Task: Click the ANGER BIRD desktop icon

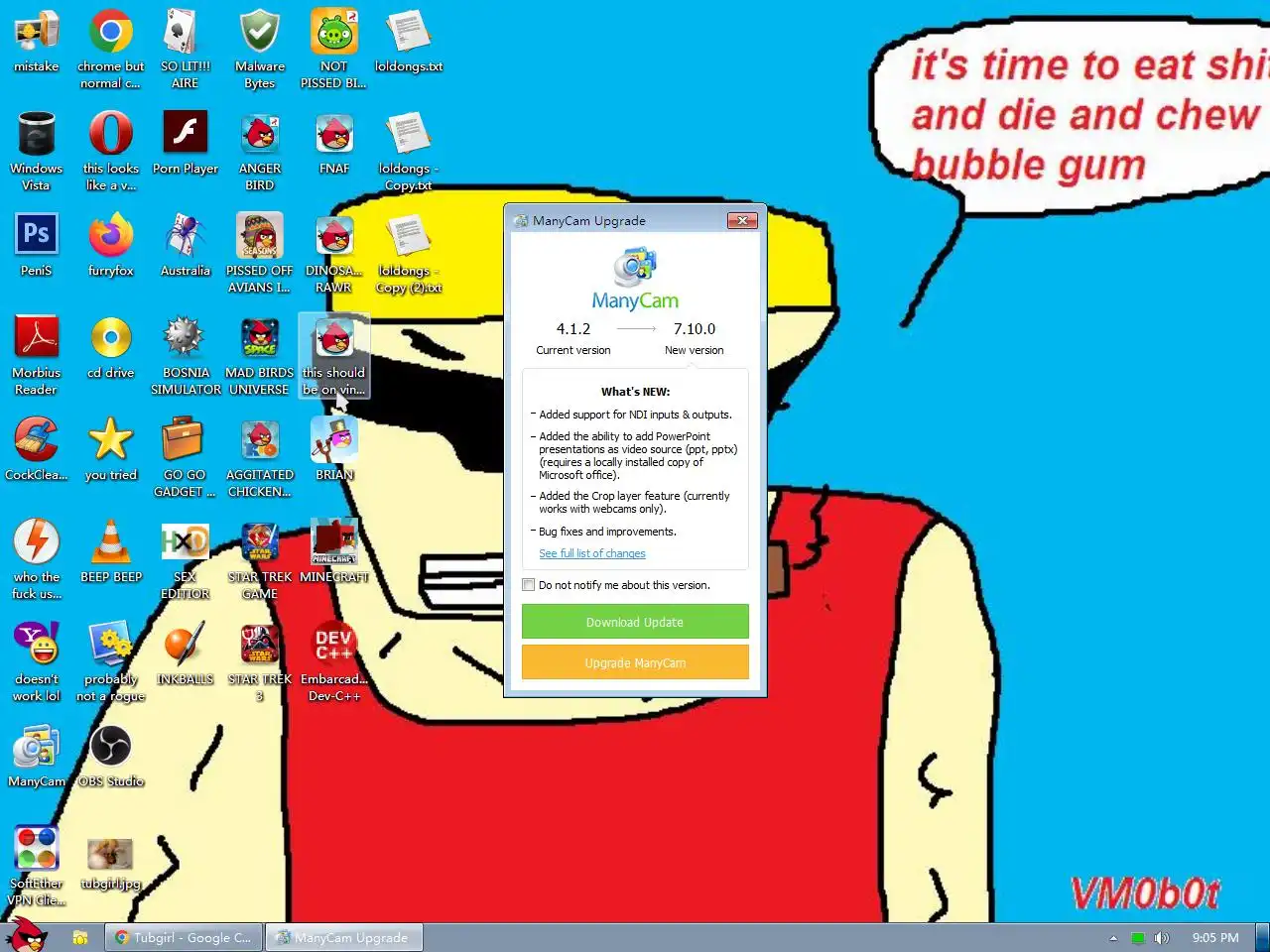Action: 260,135
